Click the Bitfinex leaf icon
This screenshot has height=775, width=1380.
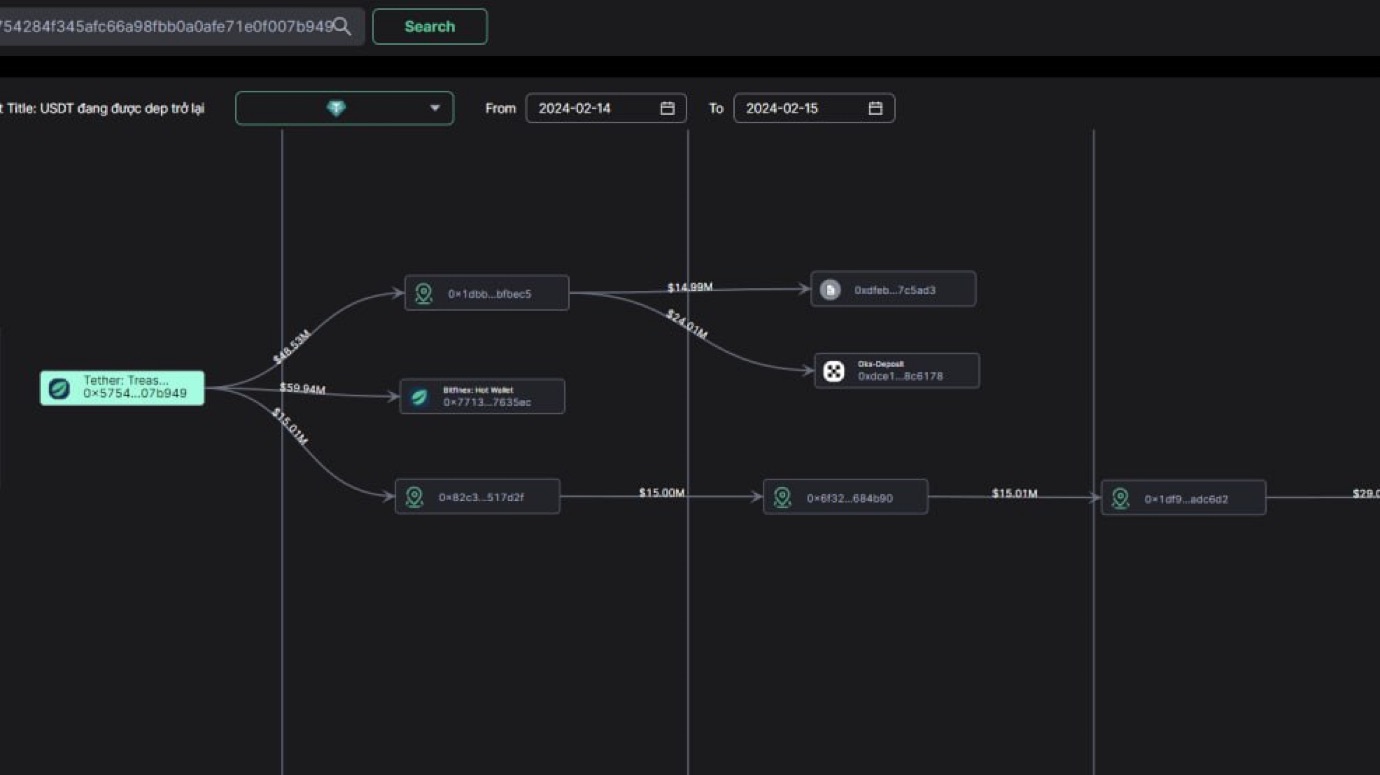[x=420, y=397]
